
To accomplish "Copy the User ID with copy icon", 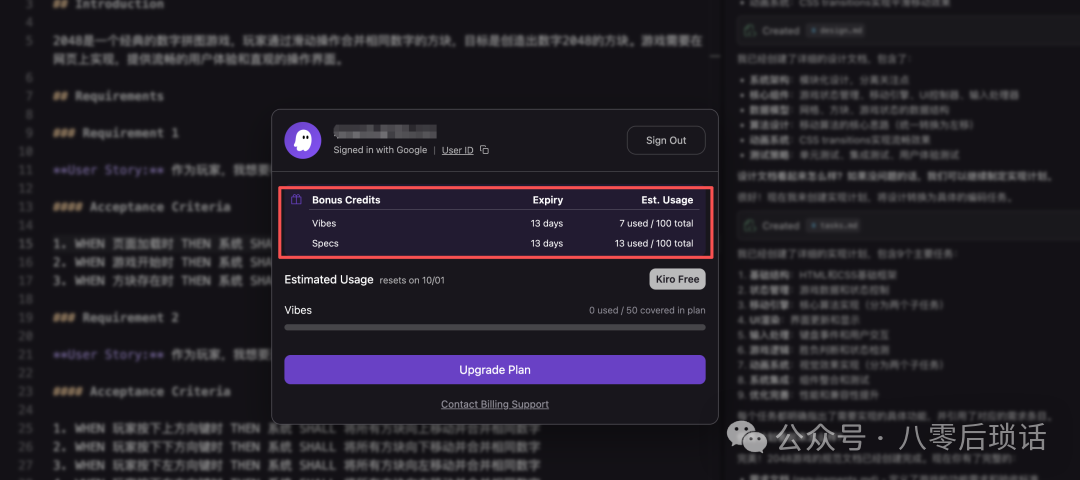I will pyautogui.click(x=484, y=149).
